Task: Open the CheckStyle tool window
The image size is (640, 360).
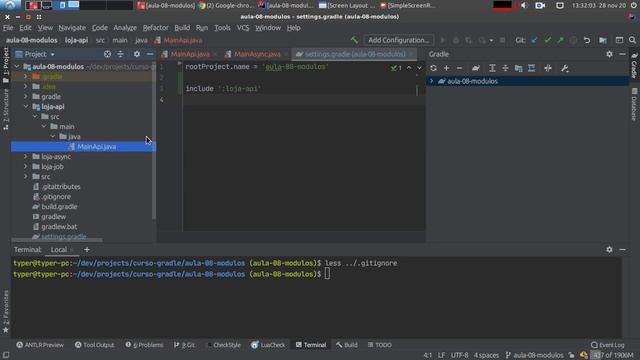Action: 224,345
